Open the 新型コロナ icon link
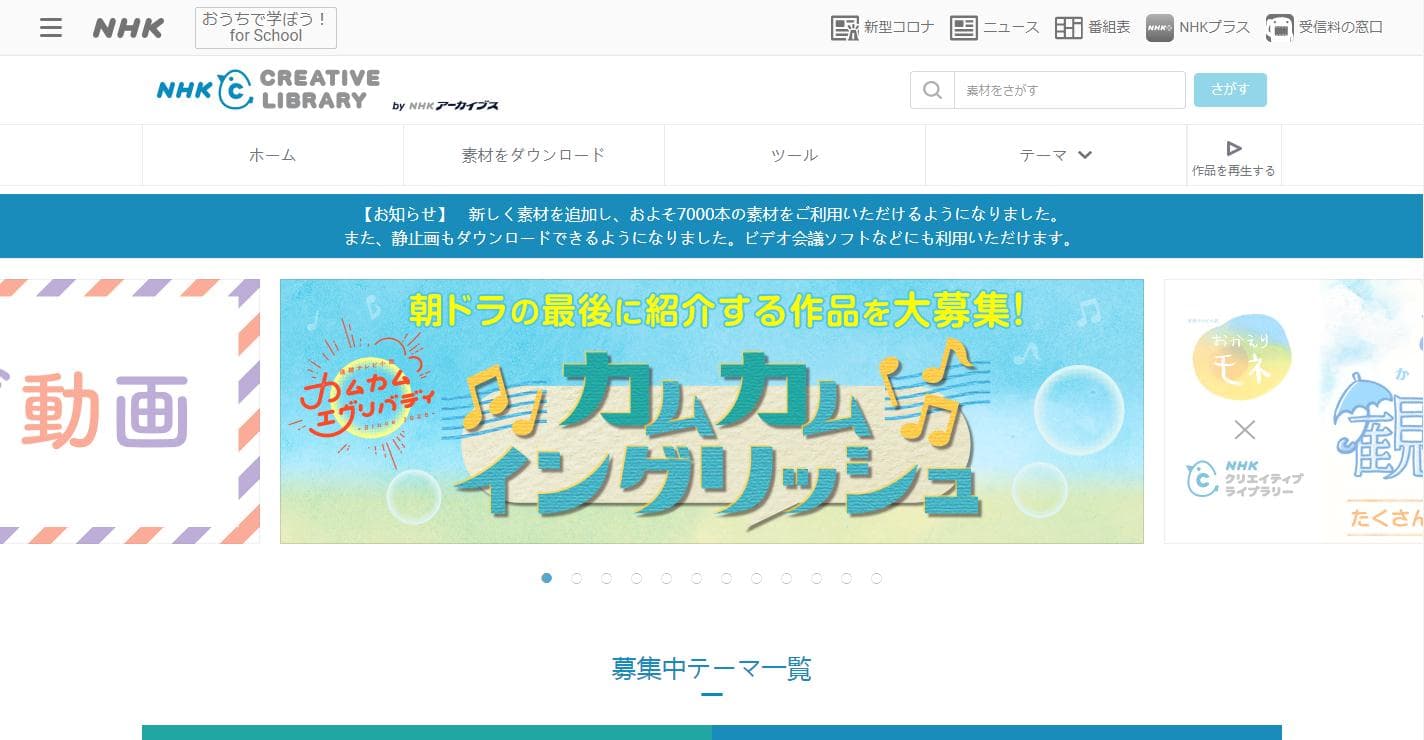Viewport: 1424px width, 740px height. (x=845, y=28)
